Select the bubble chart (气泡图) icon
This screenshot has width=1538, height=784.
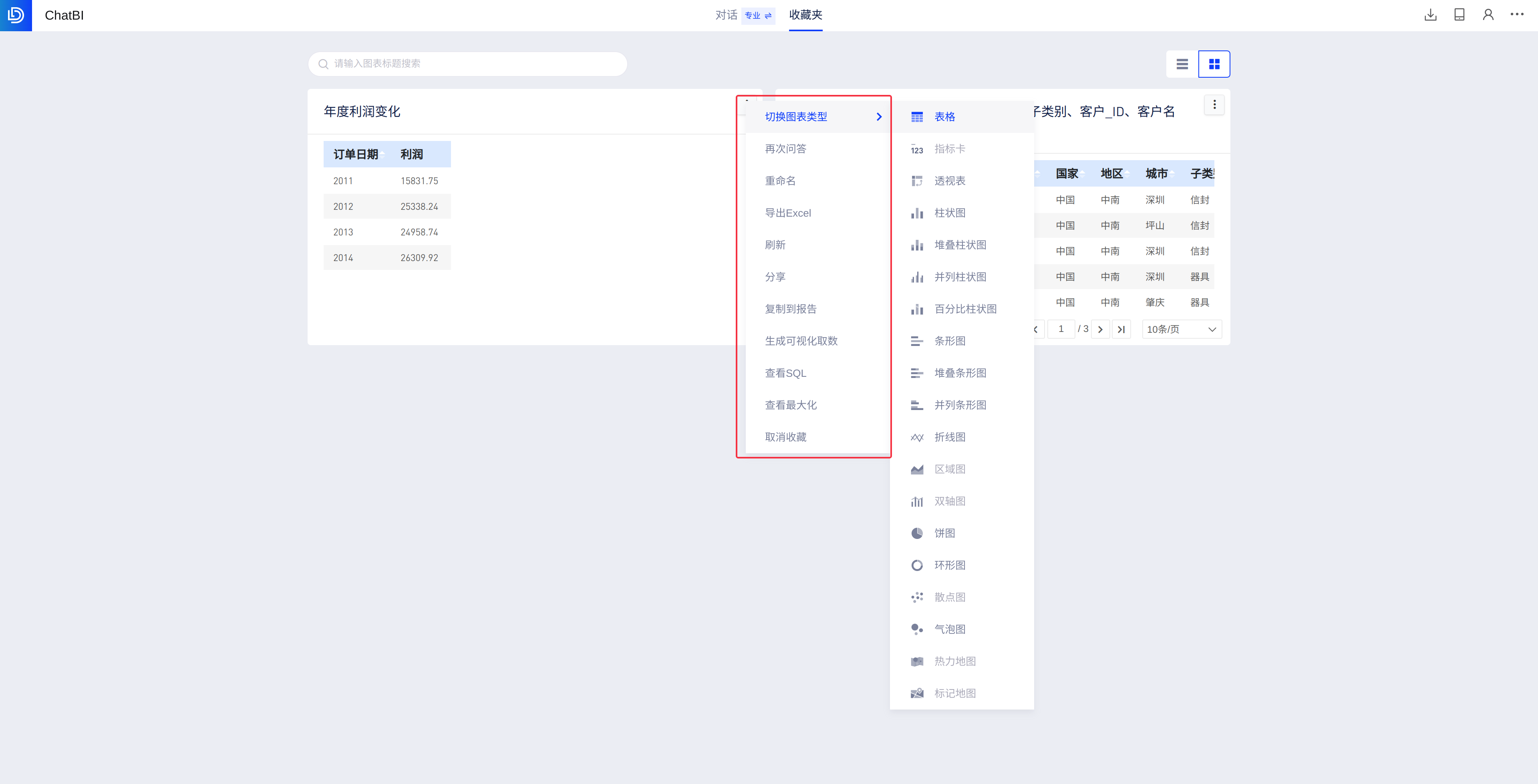(916, 629)
